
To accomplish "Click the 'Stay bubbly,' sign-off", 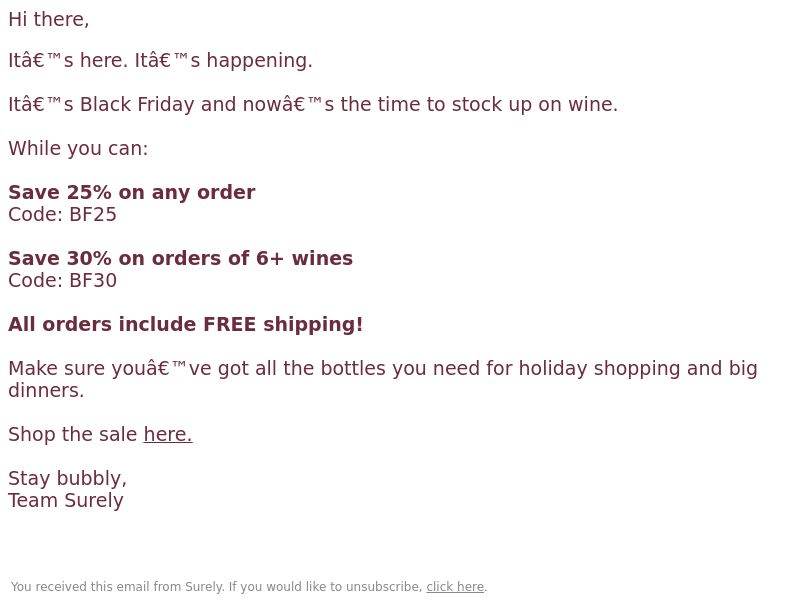I will coord(67,479).
